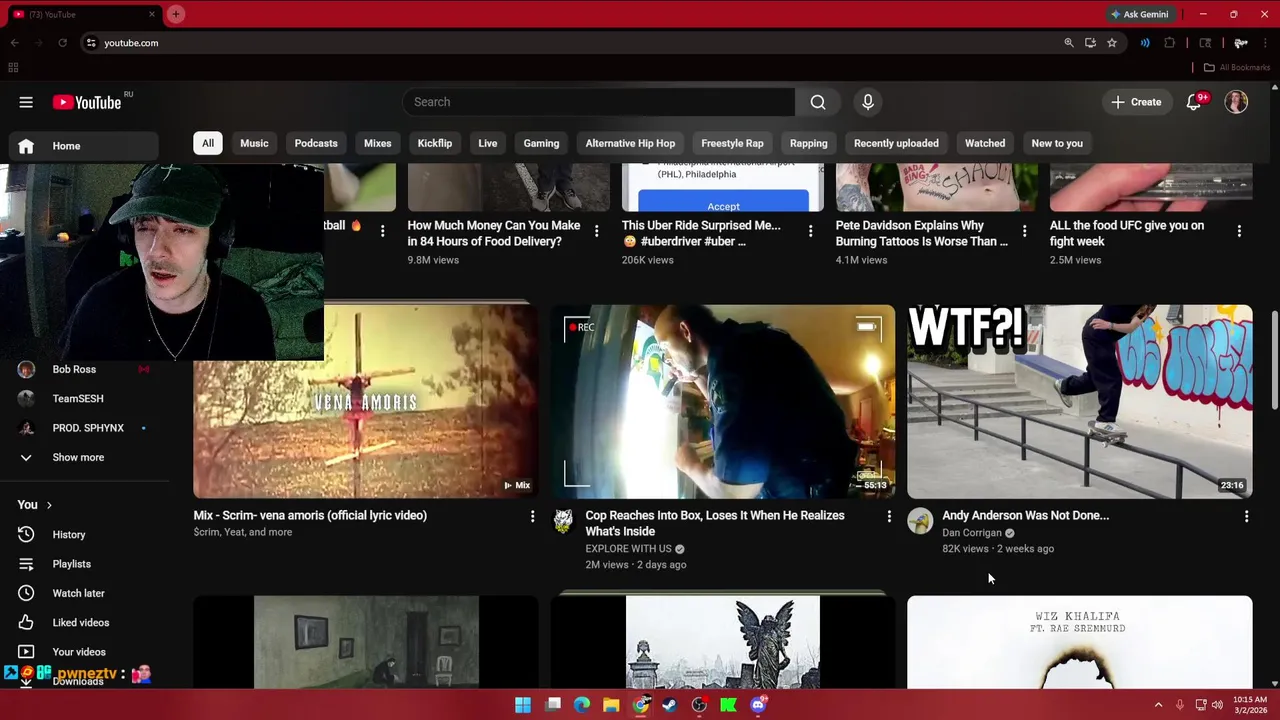The image size is (1280, 720).
Task: Select the All filter chip
Action: (208, 143)
